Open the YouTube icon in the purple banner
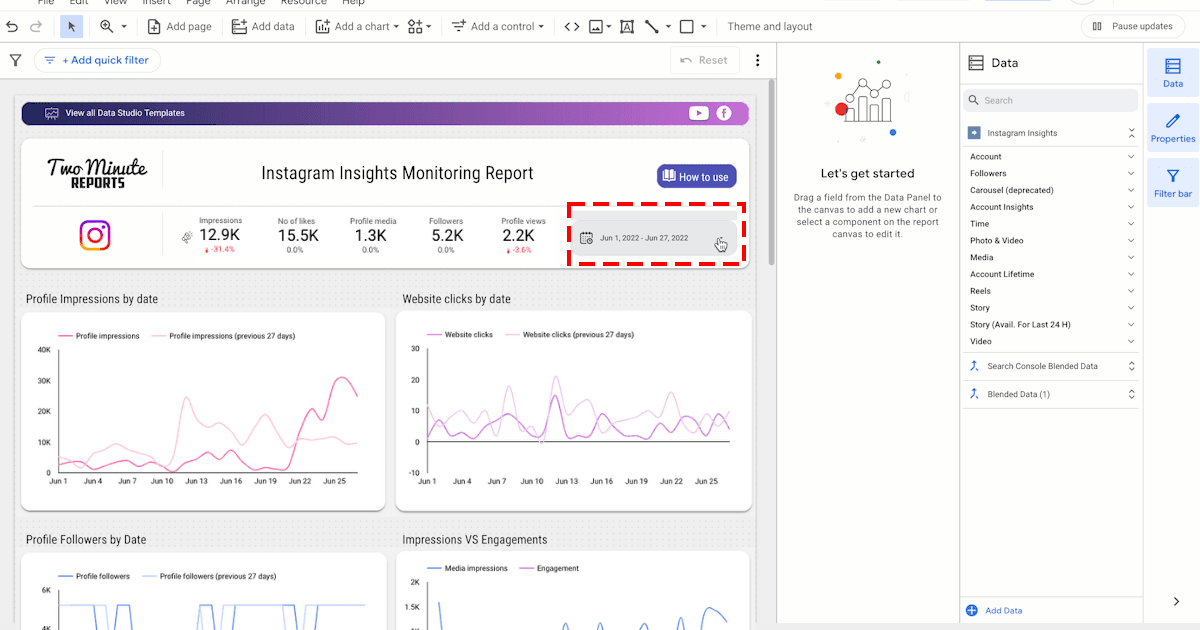 699,113
